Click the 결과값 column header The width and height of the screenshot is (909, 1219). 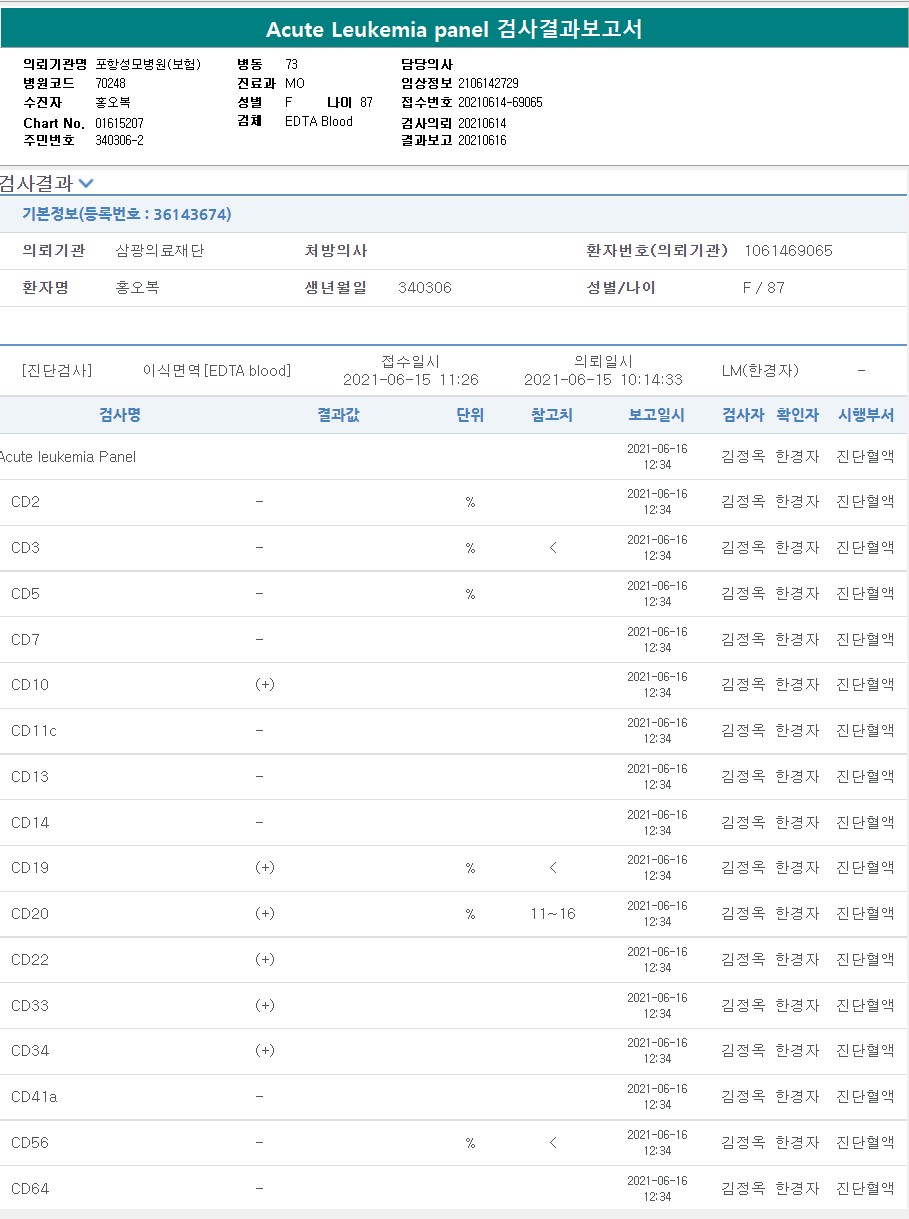[338, 415]
